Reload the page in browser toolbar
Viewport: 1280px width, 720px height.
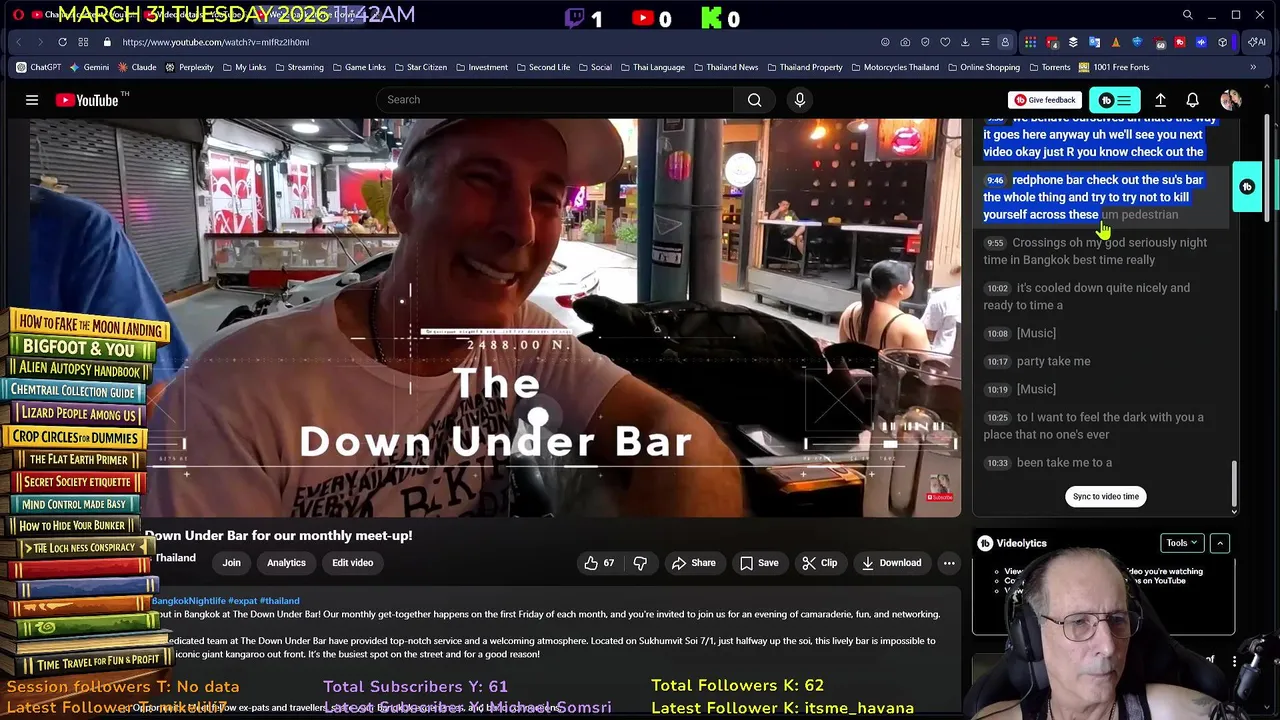pos(62,42)
